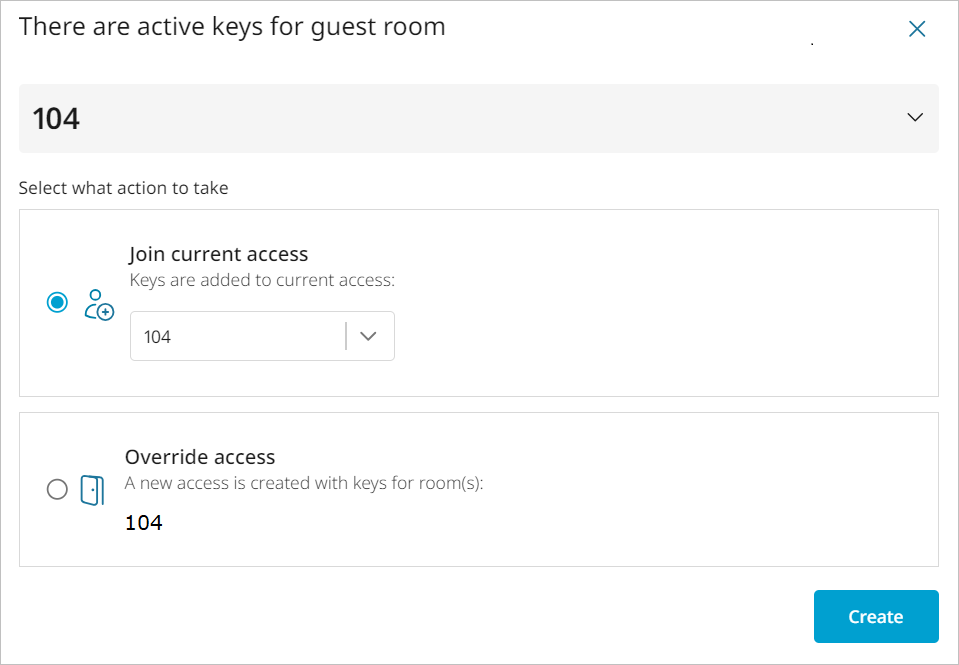Image resolution: width=959 pixels, height=665 pixels.
Task: Click the Override access heading
Action: 199,457
